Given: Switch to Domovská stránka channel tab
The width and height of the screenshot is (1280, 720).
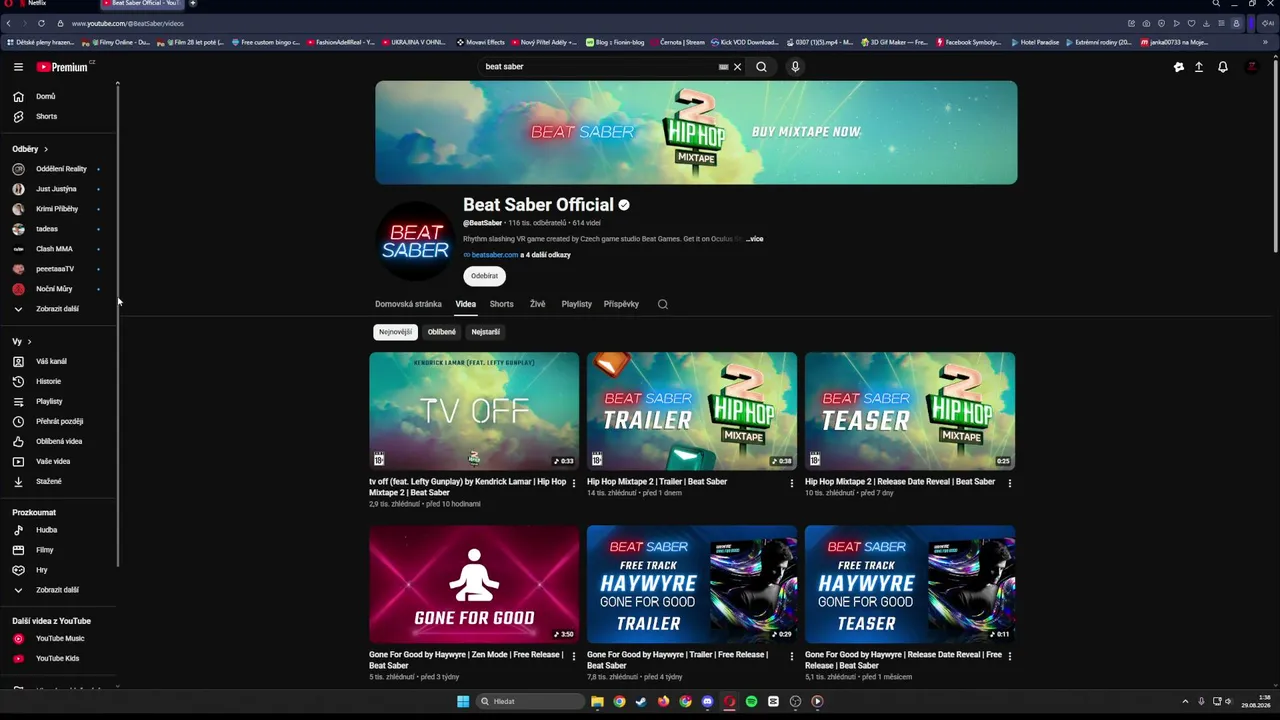Looking at the screenshot, I should pos(408,304).
